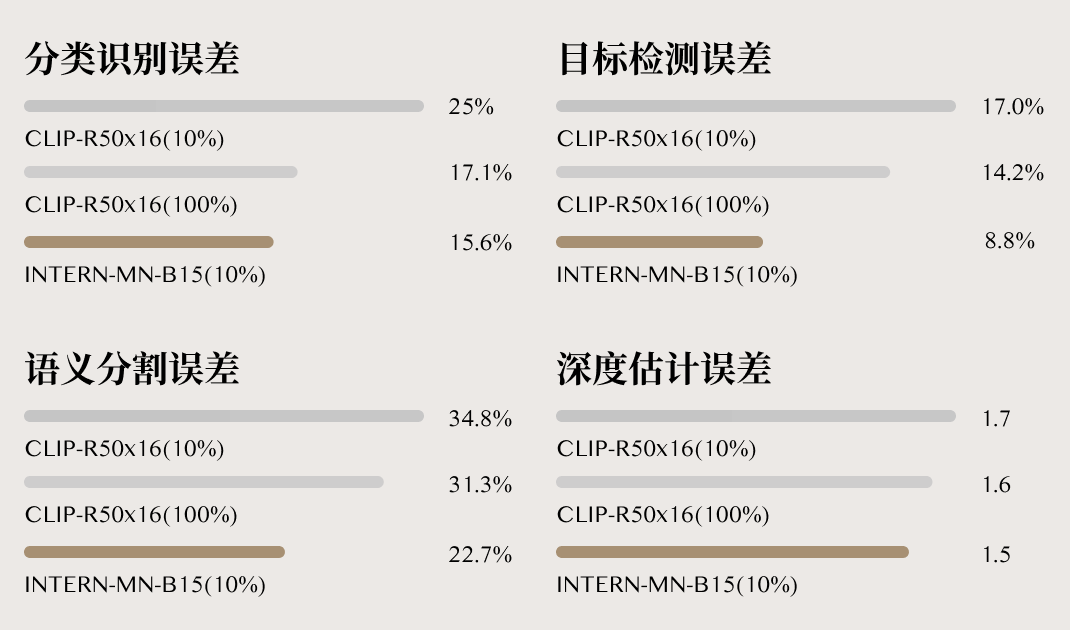Viewport: 1070px width, 630px height.
Task: Select the 34.8% value text
Action: [480, 419]
